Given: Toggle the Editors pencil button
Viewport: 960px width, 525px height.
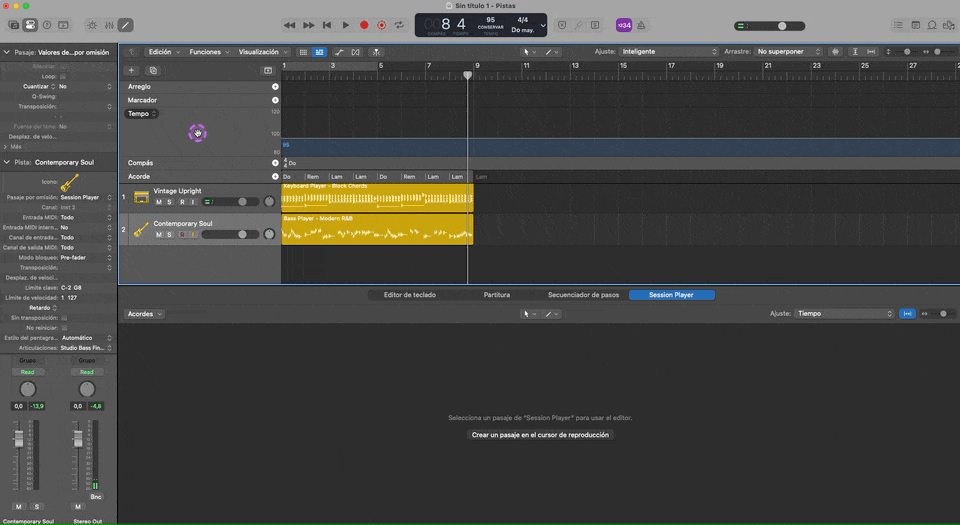Looking at the screenshot, I should pos(126,25).
